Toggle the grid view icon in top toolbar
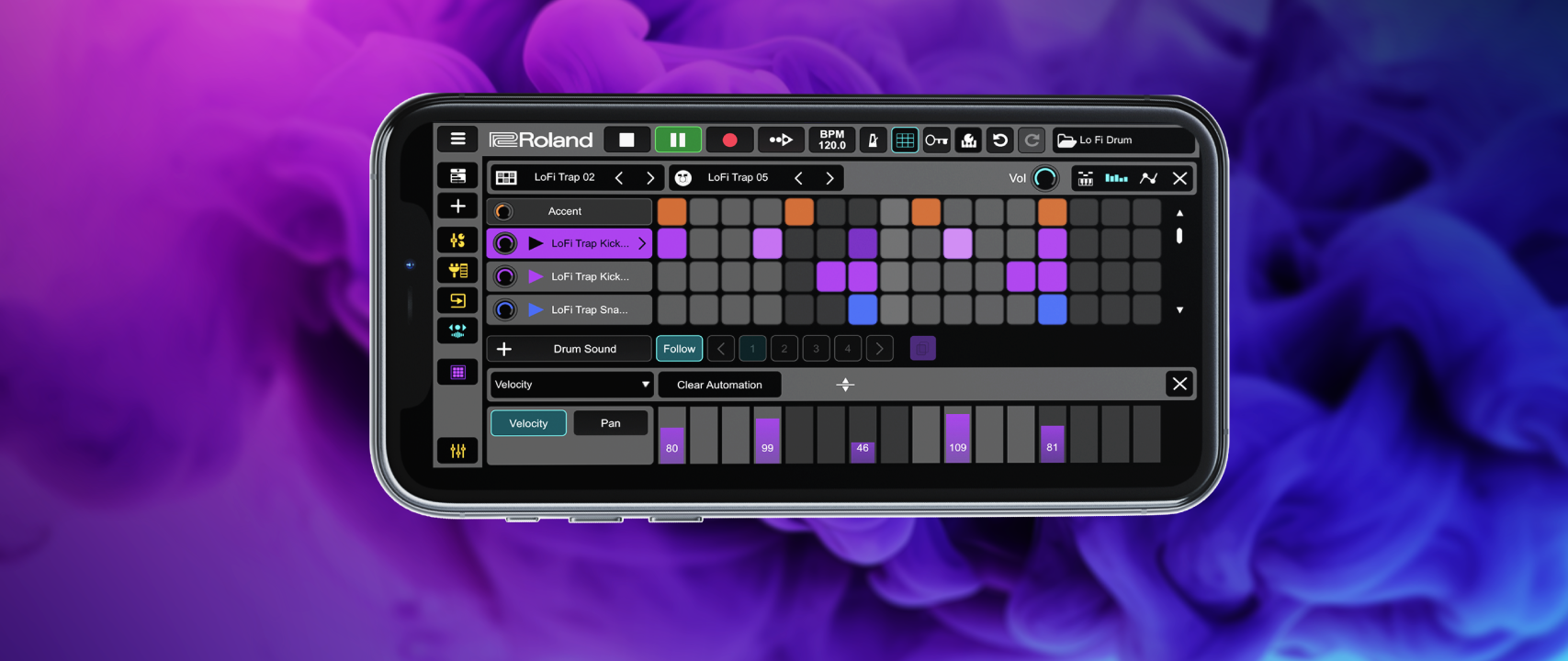 [x=905, y=140]
